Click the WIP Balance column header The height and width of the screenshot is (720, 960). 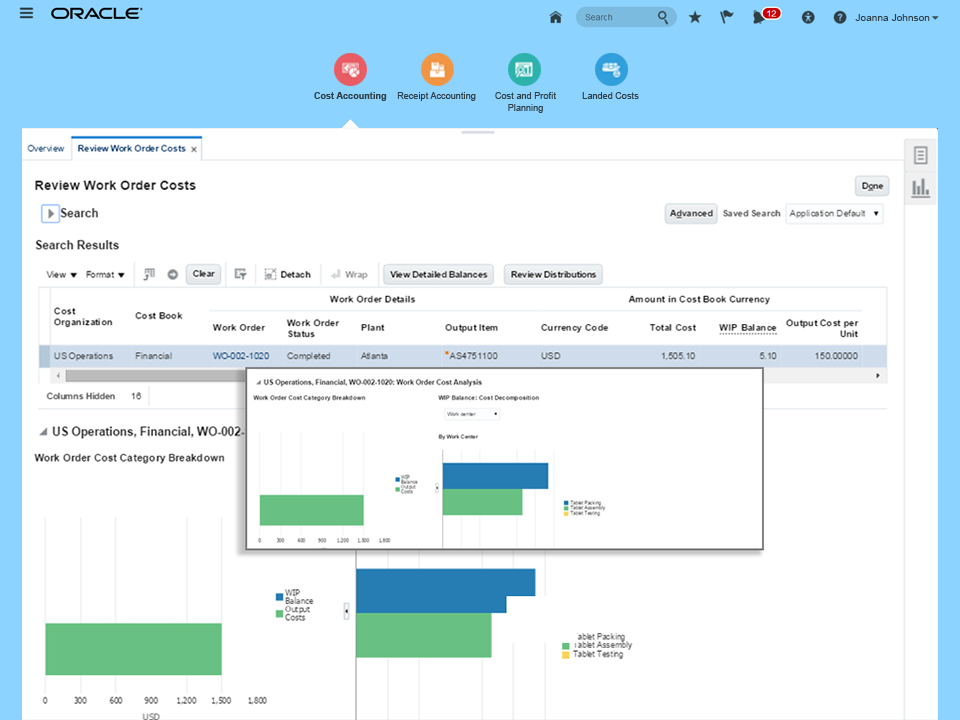click(x=747, y=328)
